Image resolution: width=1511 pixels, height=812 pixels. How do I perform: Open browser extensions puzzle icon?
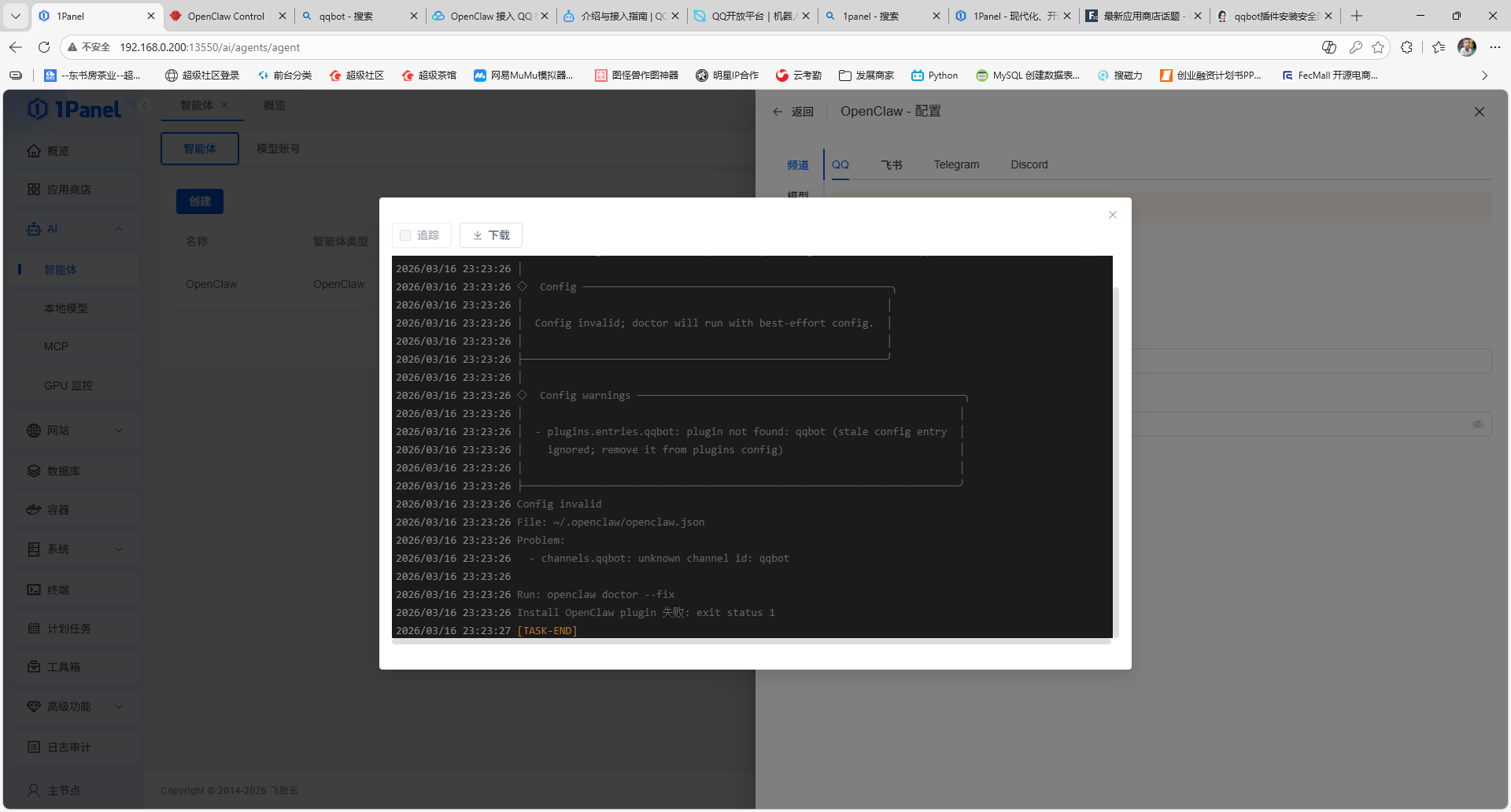(1406, 47)
